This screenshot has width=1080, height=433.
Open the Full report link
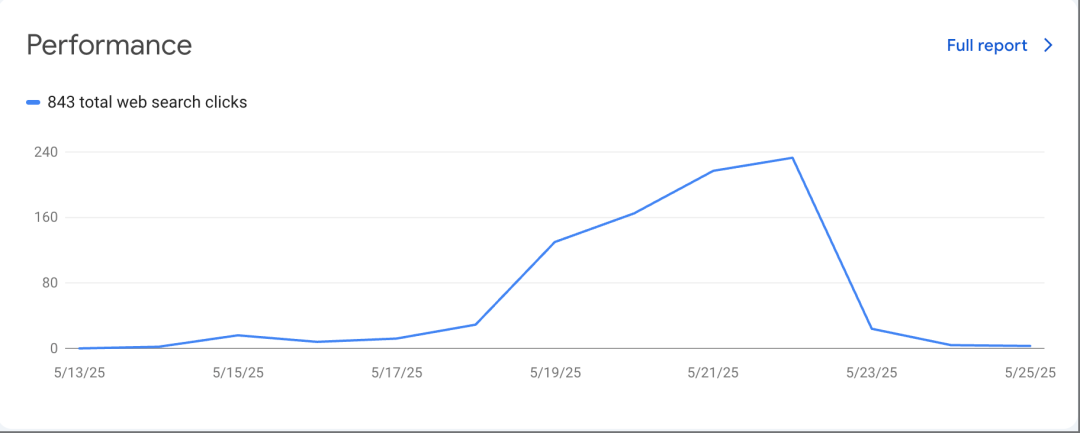coord(986,45)
